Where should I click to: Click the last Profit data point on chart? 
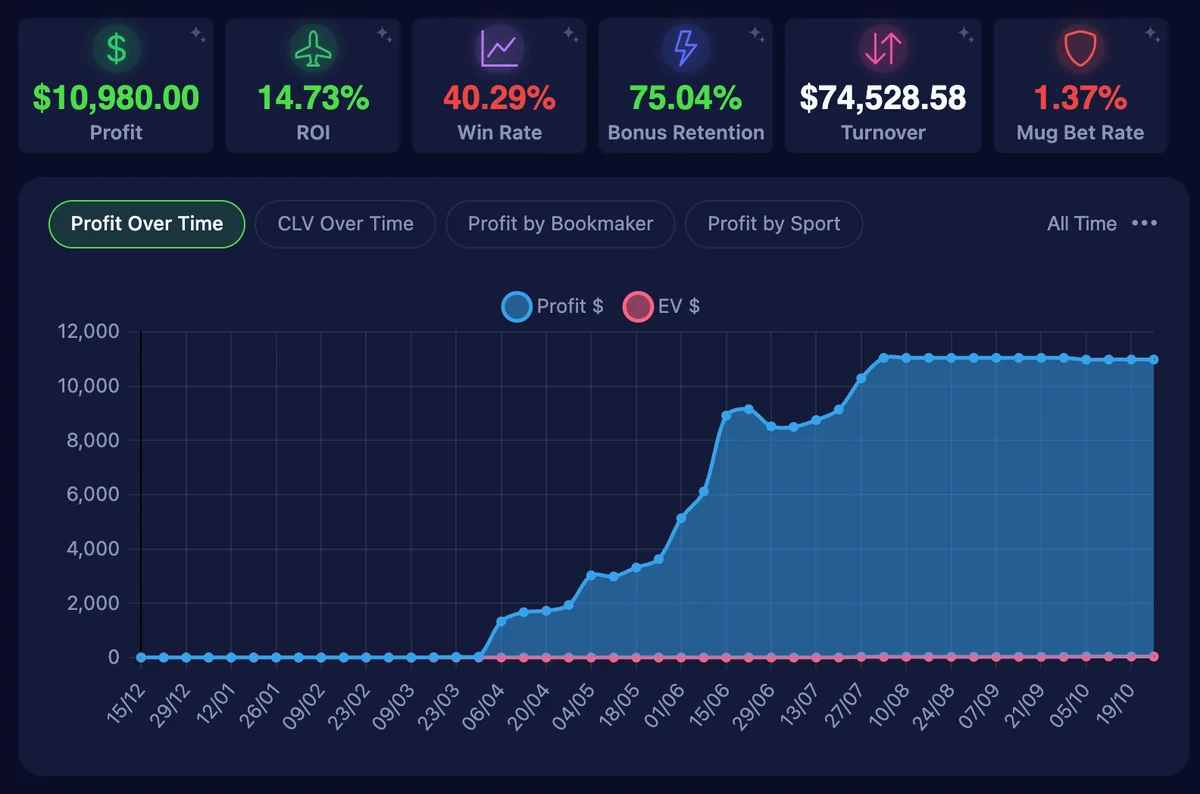click(x=1154, y=359)
